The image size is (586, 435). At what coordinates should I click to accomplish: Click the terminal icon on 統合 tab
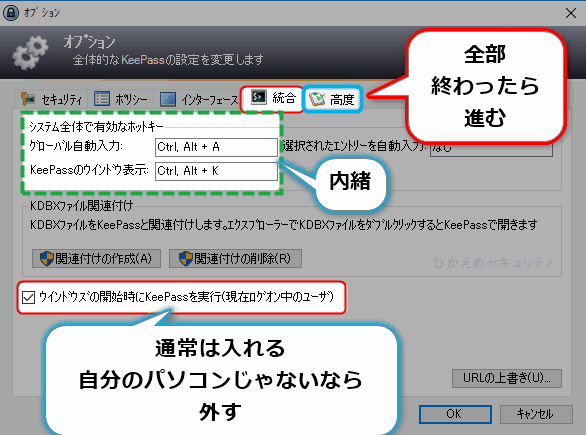pos(259,97)
